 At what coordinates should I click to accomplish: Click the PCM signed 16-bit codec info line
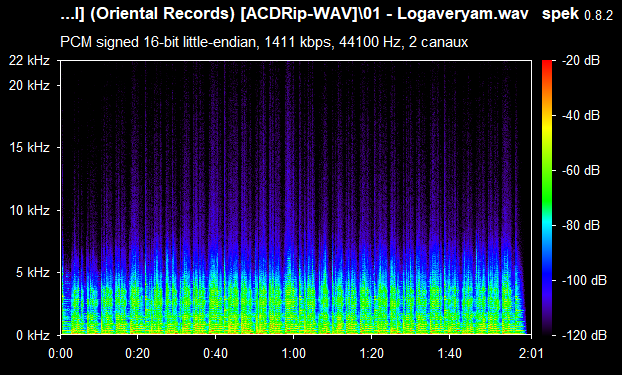[264, 42]
